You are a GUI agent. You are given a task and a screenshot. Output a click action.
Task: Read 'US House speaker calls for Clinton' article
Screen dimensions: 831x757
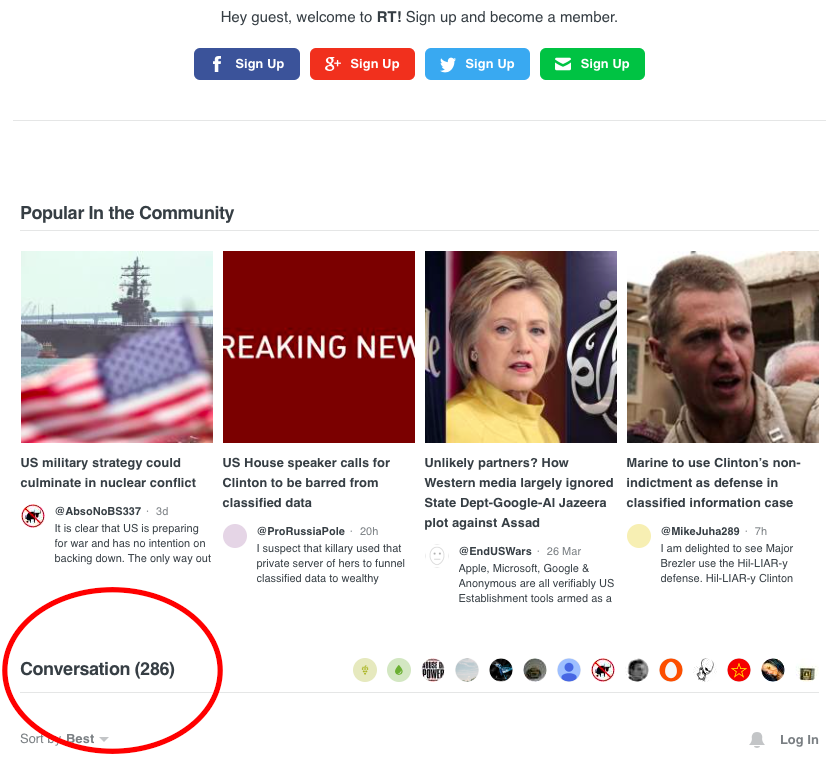click(x=306, y=483)
